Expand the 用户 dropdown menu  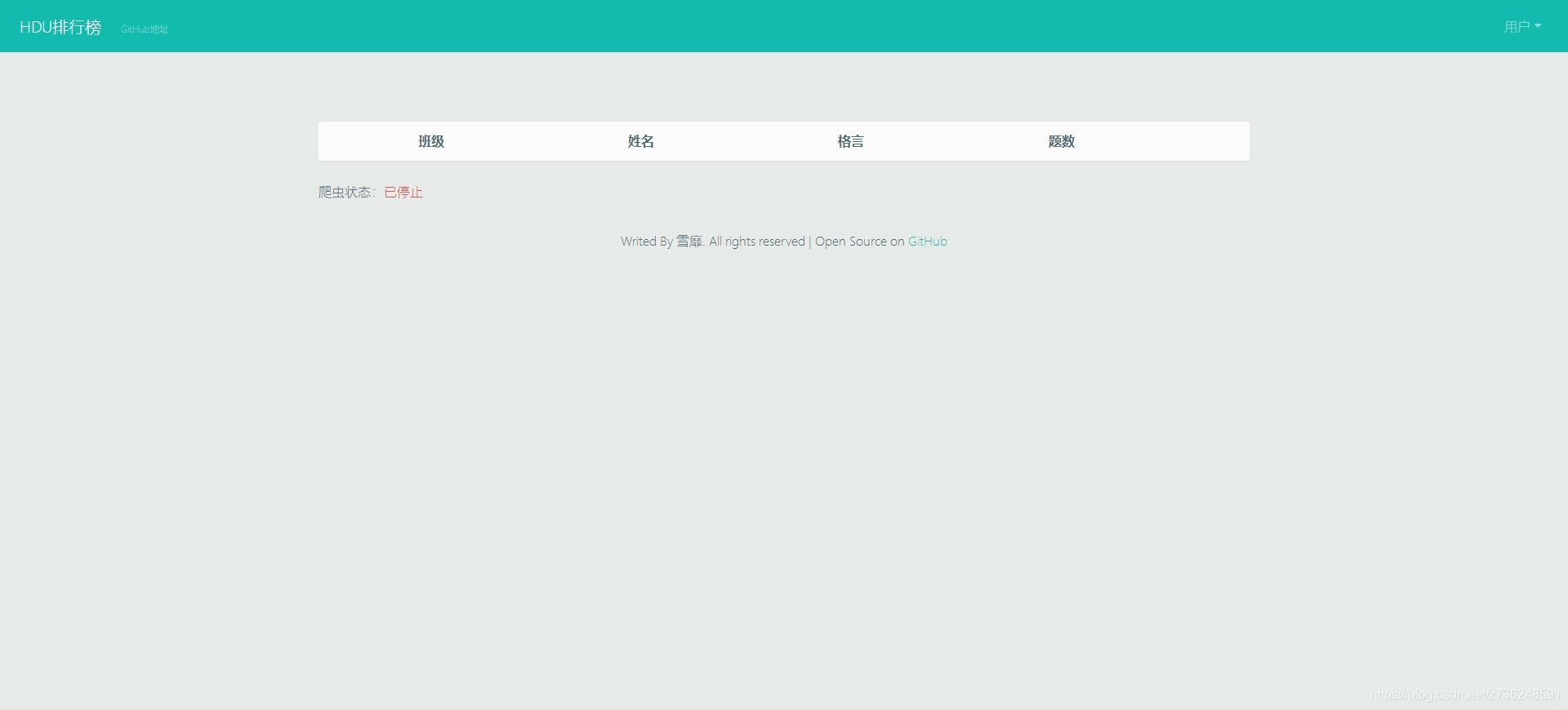pos(1522,27)
